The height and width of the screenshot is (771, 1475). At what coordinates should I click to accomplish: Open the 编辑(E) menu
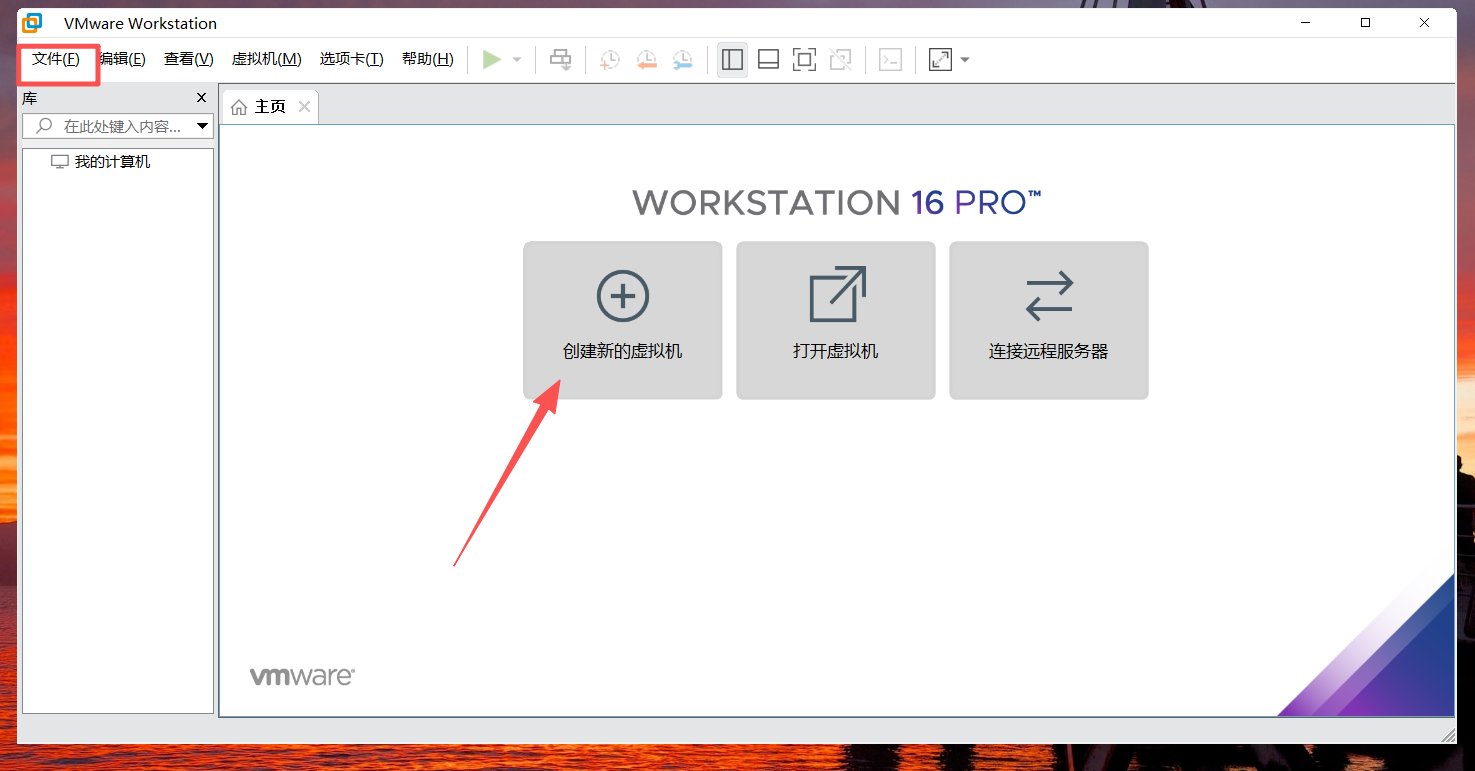tap(122, 60)
